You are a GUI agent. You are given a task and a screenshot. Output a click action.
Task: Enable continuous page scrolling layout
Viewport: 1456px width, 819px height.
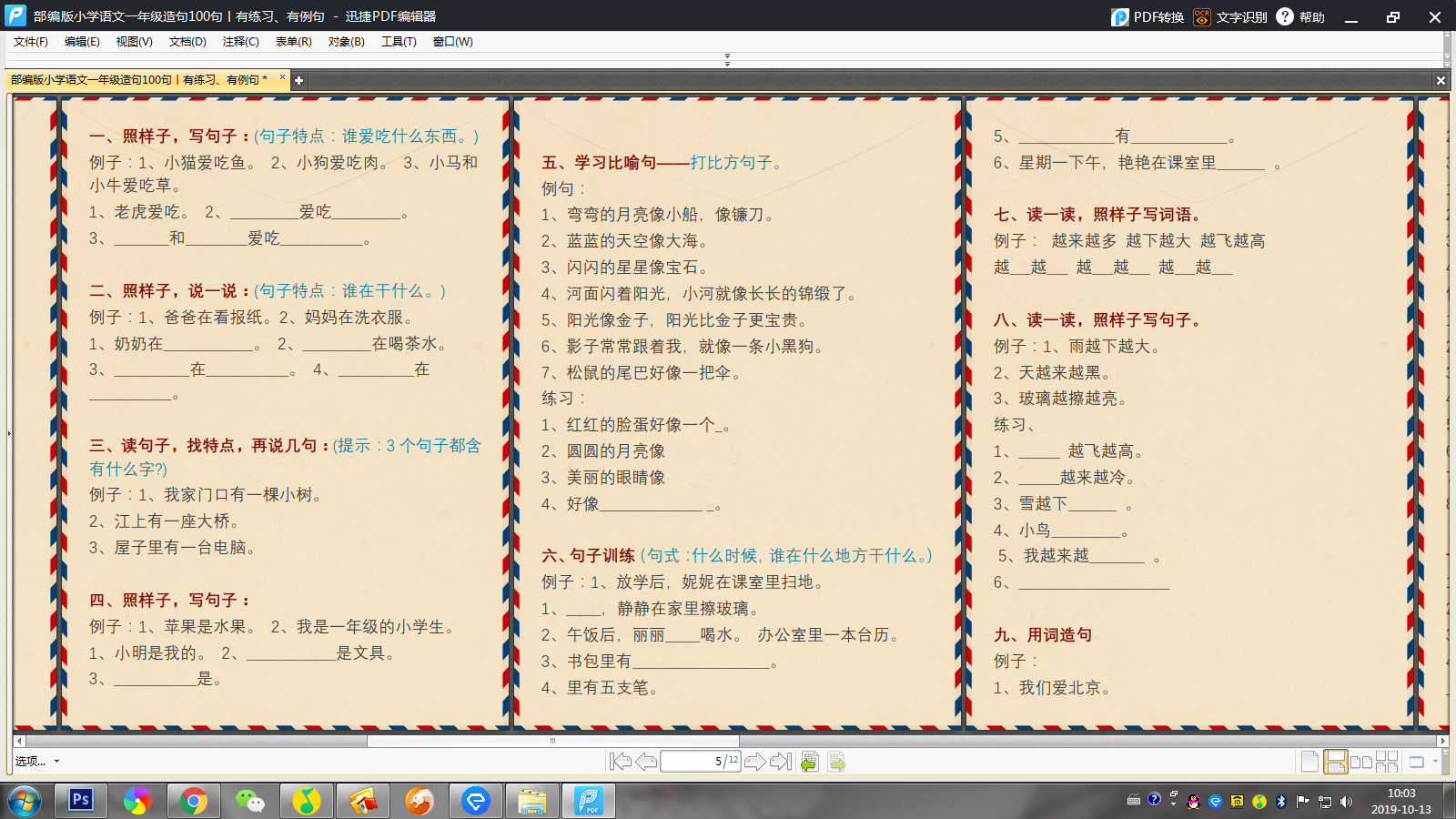tap(1335, 762)
